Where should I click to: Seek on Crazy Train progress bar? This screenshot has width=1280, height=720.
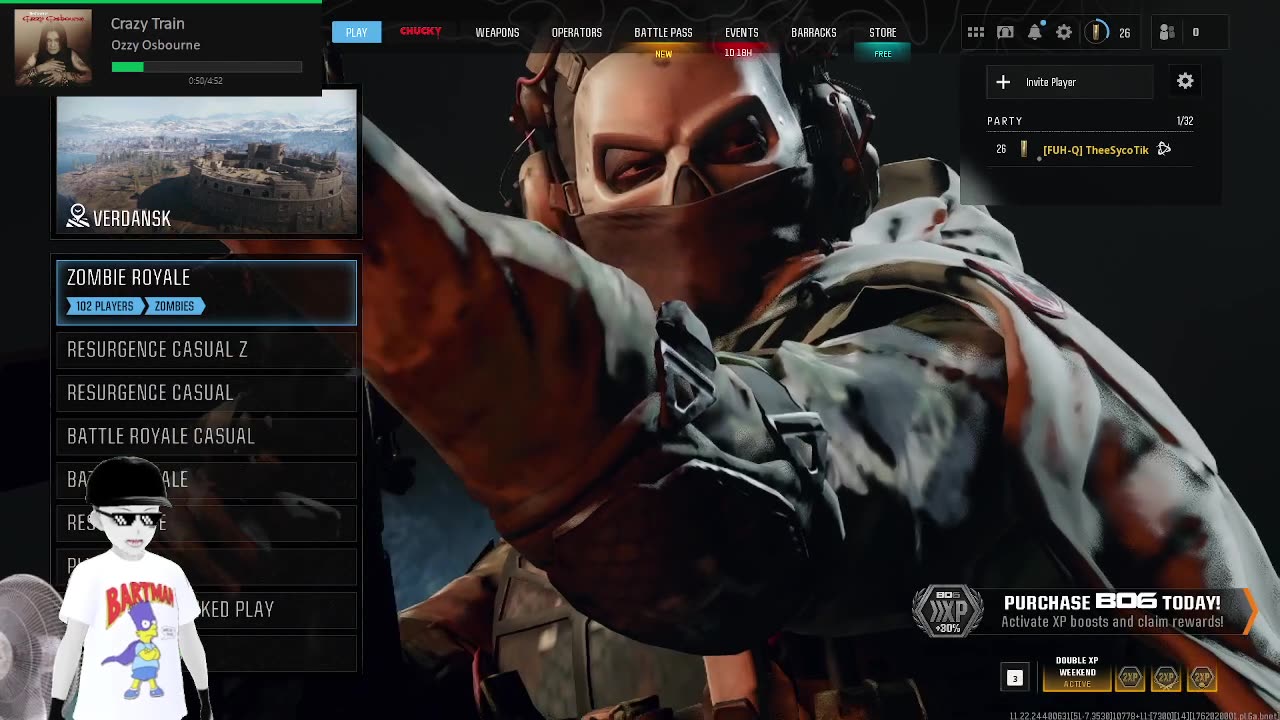coord(206,67)
